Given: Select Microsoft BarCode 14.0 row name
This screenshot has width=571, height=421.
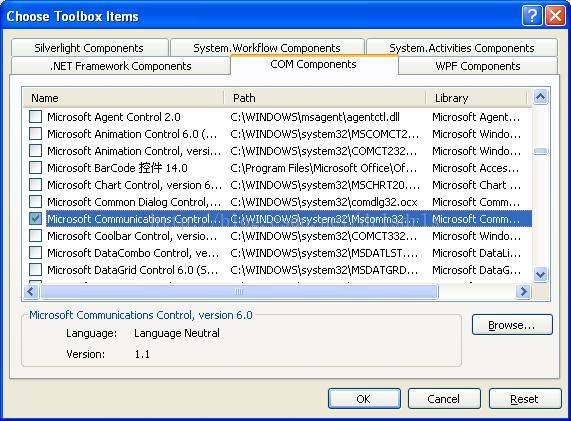Looking at the screenshot, I should click(x=117, y=168).
